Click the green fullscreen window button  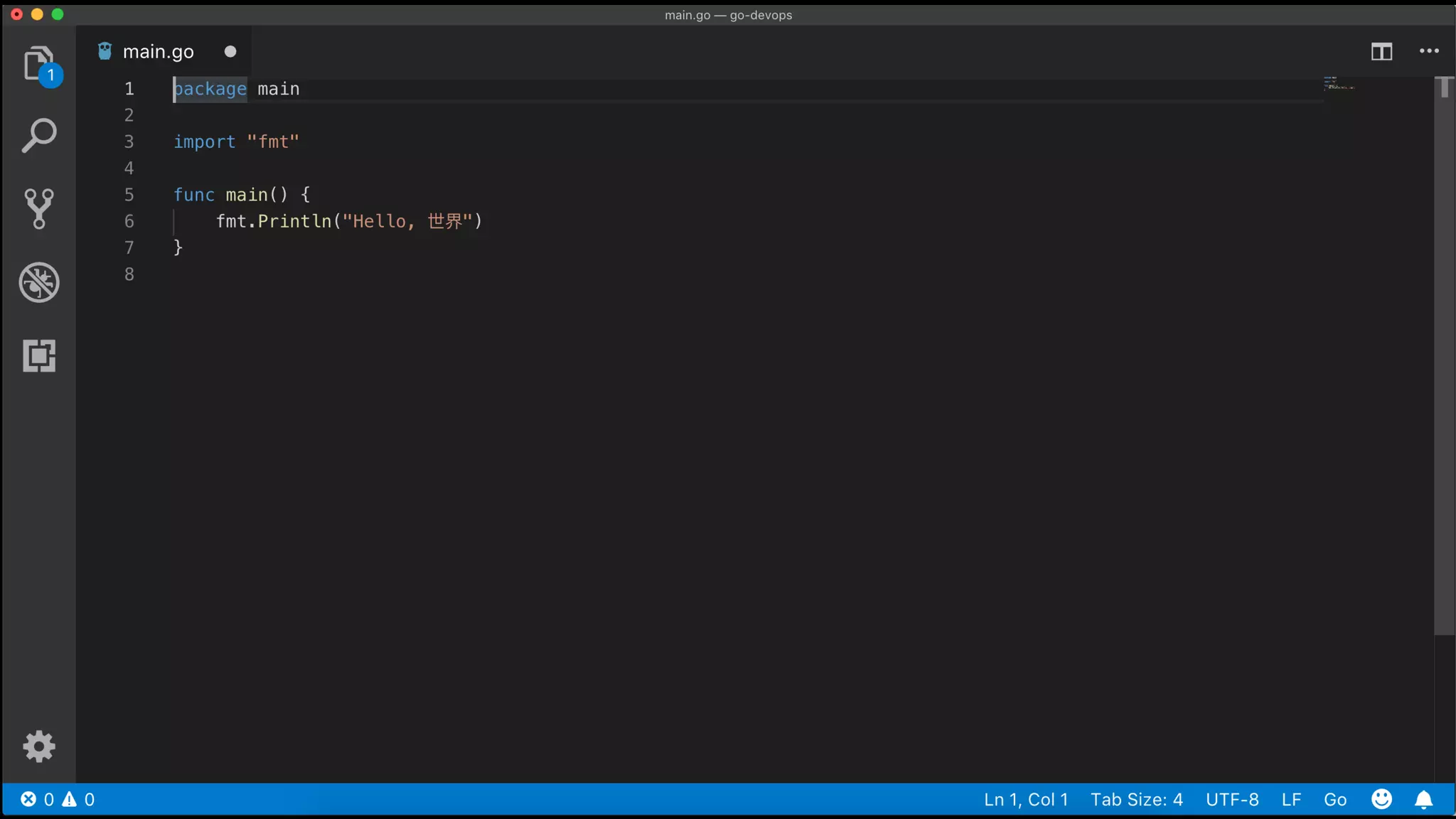tap(58, 14)
